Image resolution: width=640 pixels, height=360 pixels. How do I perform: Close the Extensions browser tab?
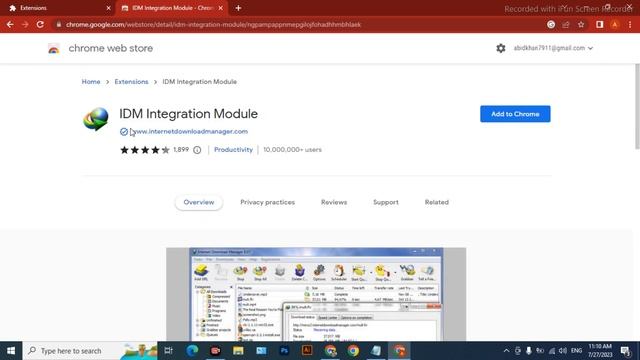pos(108,8)
